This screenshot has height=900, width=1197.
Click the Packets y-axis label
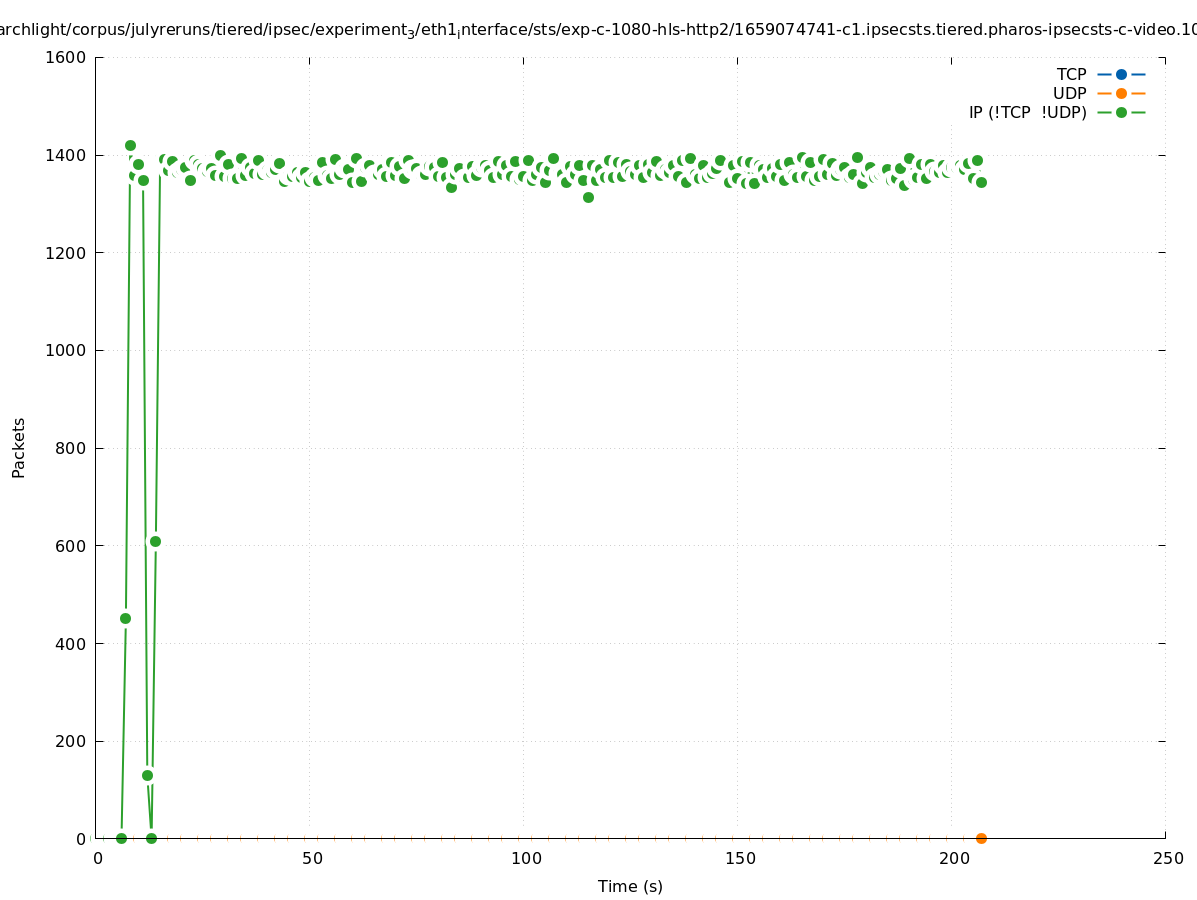coord(19,447)
